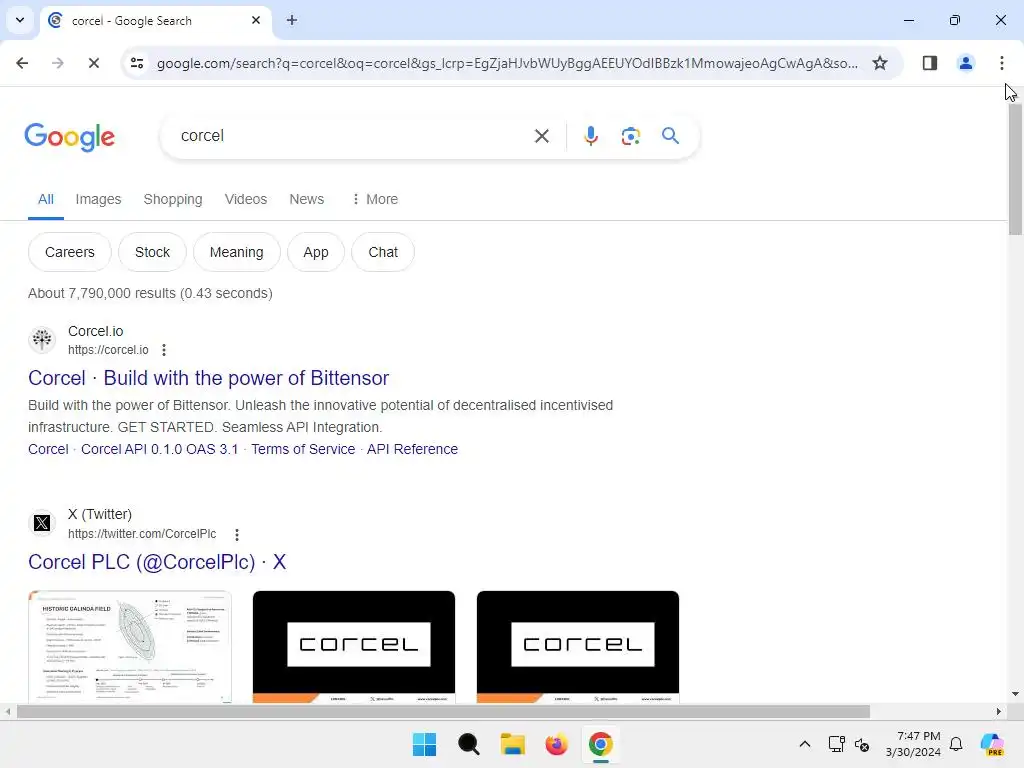The width and height of the screenshot is (1024, 768).
Task: Open options for X (Twitter) result
Action: (x=236, y=534)
